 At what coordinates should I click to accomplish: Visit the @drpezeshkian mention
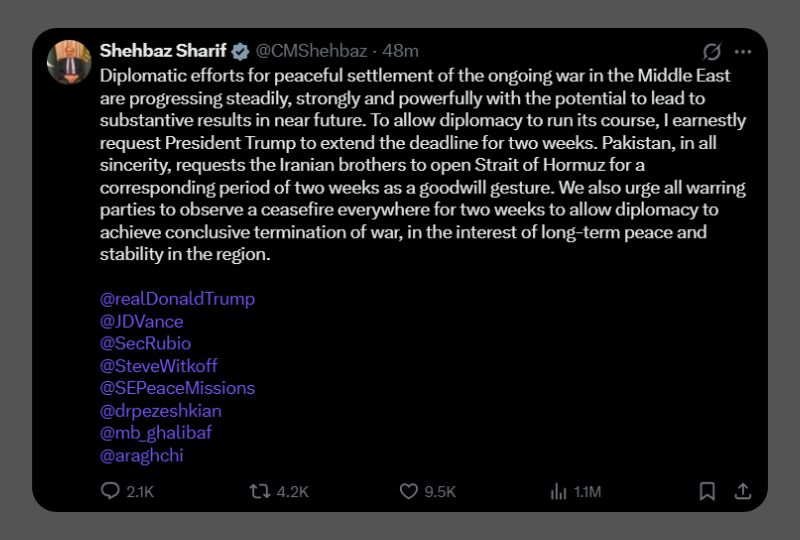tap(160, 410)
